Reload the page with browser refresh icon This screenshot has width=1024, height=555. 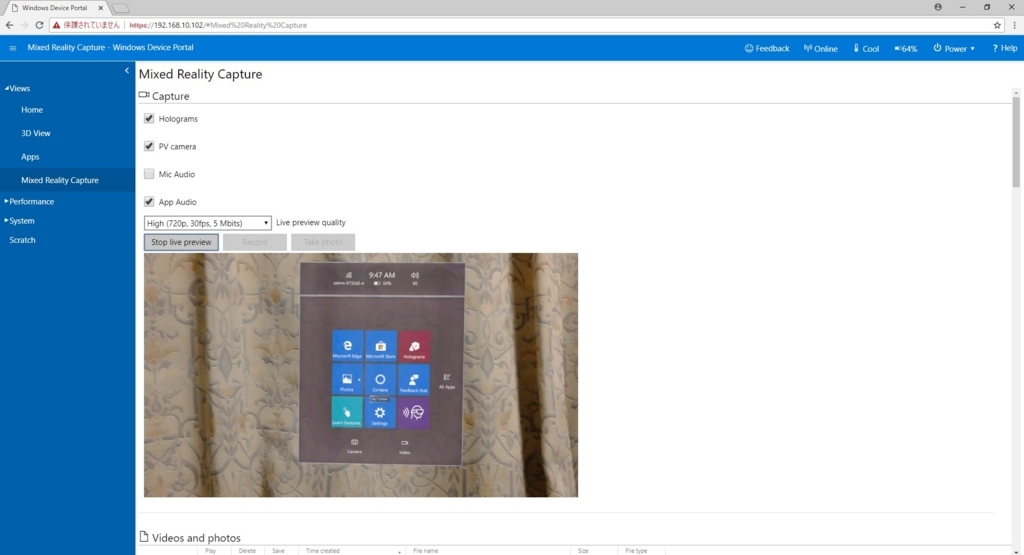(x=39, y=25)
